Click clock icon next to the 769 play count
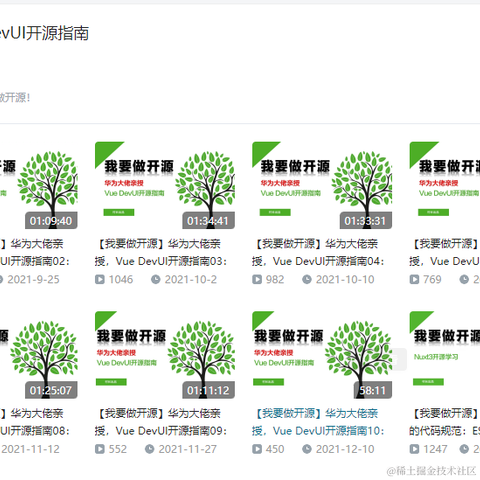 (x=464, y=279)
